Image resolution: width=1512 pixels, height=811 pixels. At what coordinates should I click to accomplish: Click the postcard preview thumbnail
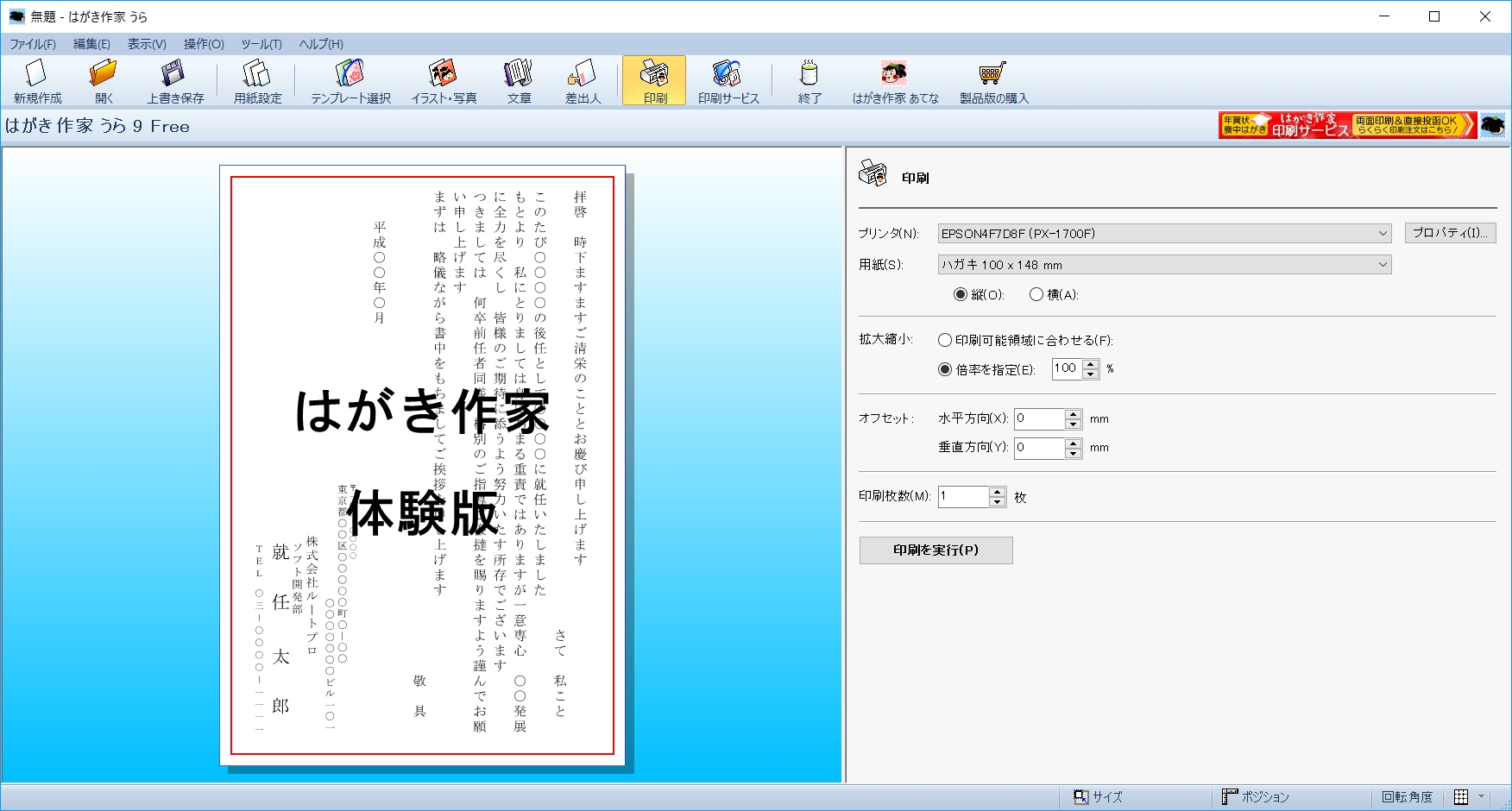click(422, 465)
